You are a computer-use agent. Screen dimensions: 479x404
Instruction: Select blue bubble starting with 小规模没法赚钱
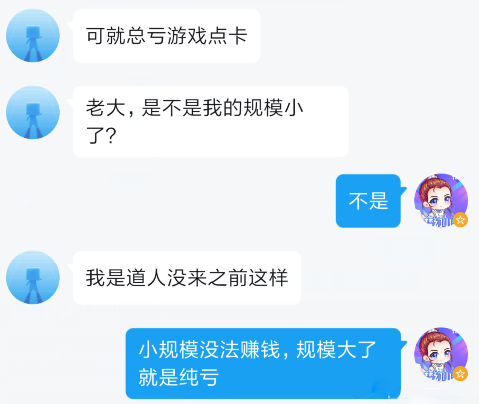coord(263,363)
